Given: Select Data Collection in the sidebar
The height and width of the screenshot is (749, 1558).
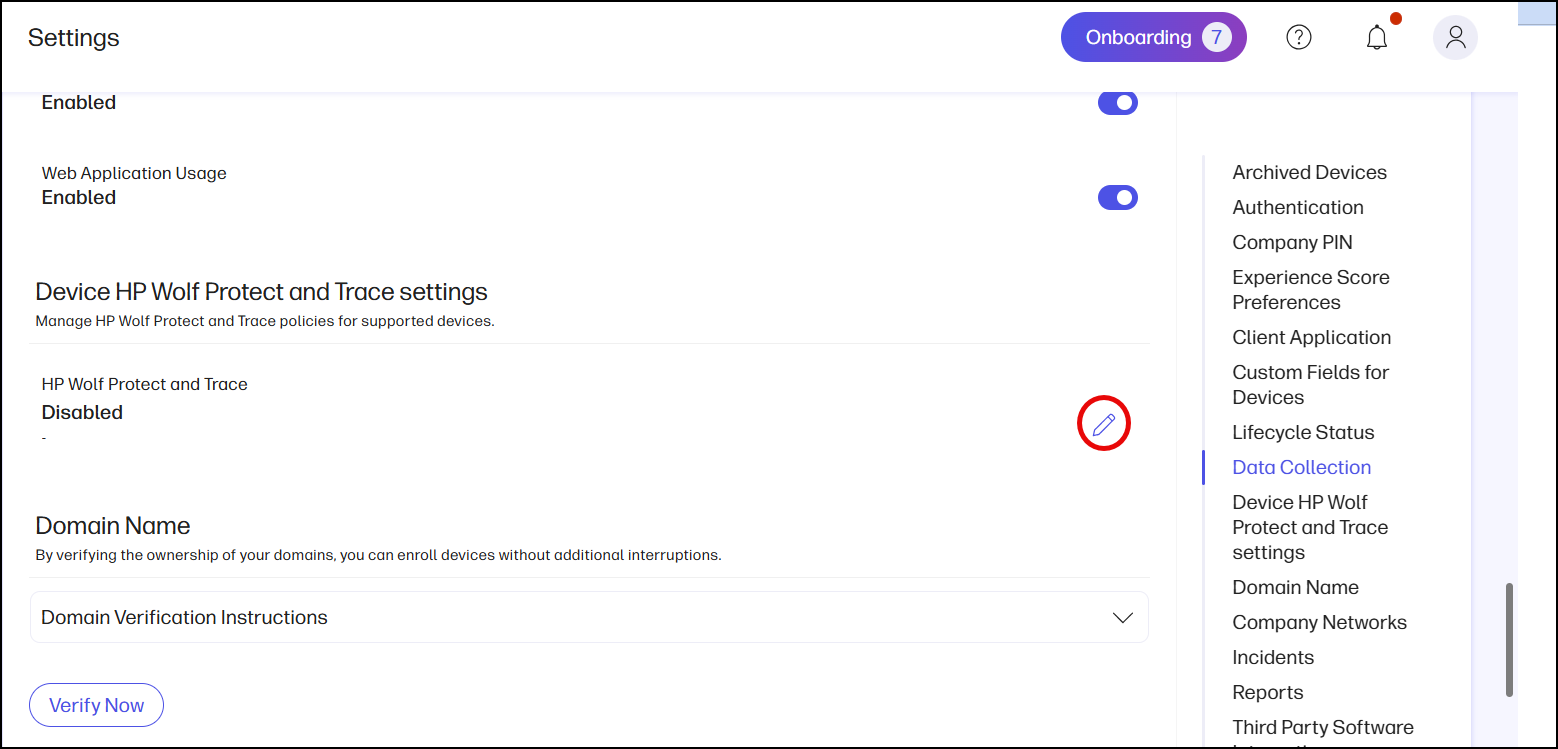Looking at the screenshot, I should tap(1301, 467).
